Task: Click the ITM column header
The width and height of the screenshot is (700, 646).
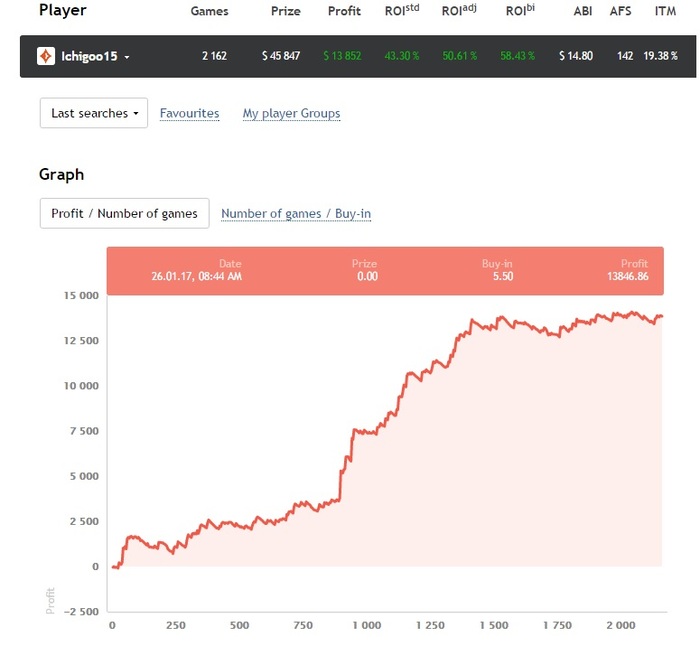Action: coord(665,11)
